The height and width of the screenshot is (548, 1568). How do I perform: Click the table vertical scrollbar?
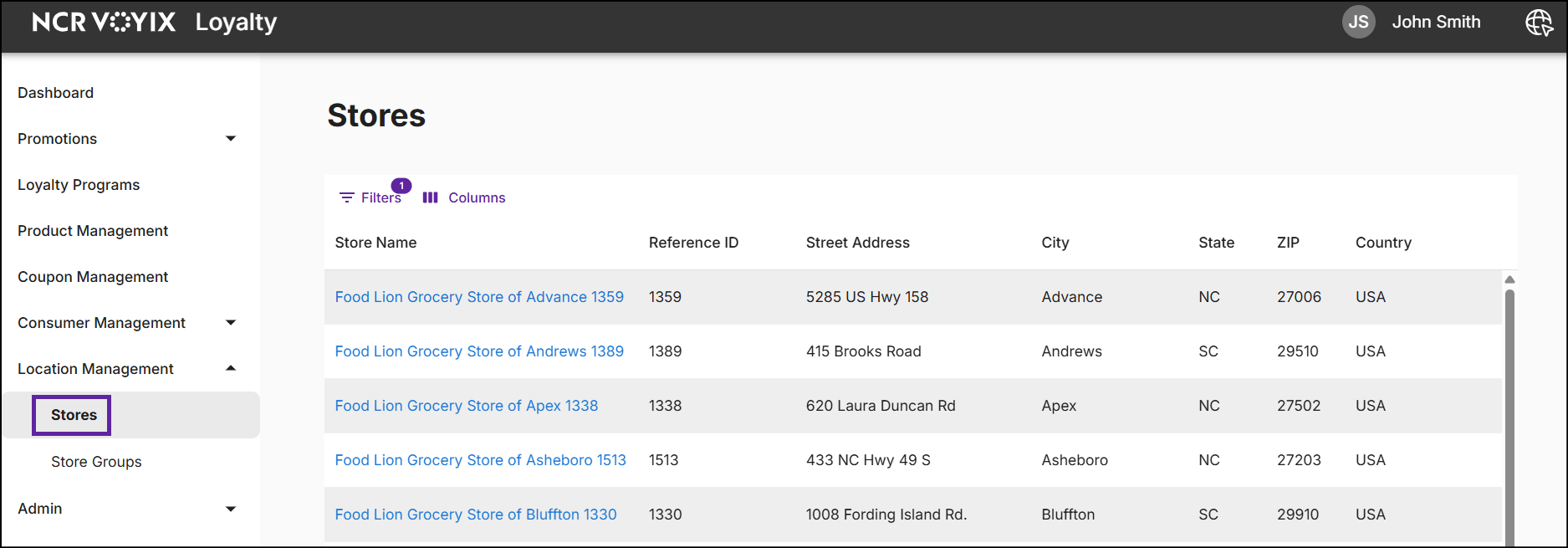[1509, 418]
